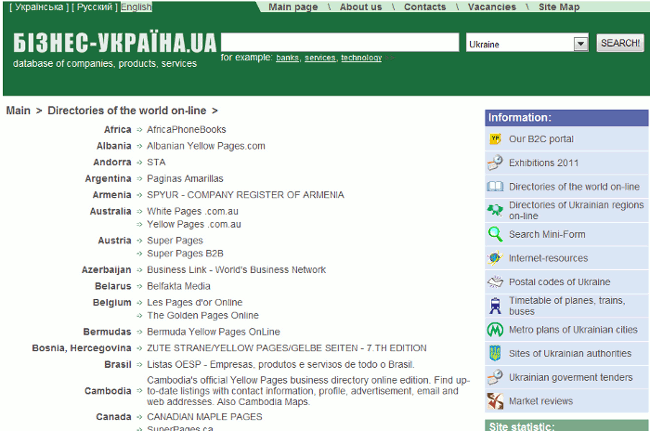
Task: Click into the search text field
Action: 340,42
